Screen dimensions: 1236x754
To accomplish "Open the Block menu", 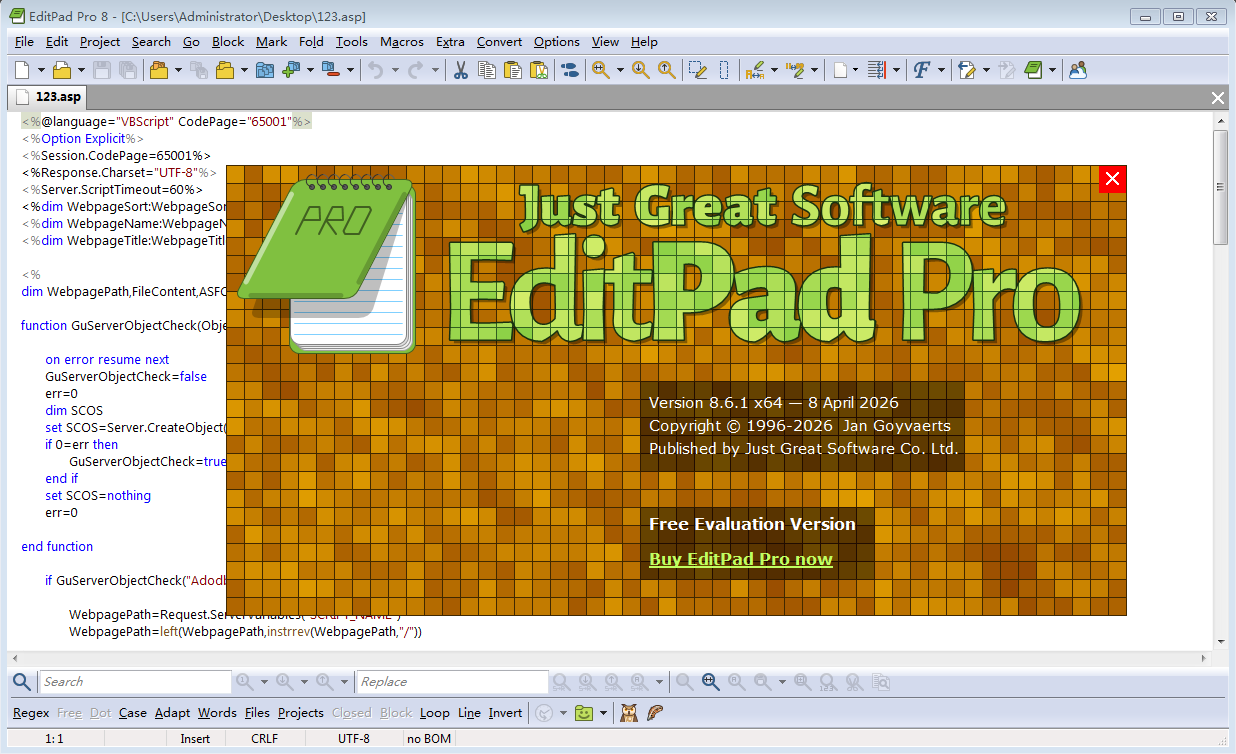I will (x=228, y=42).
